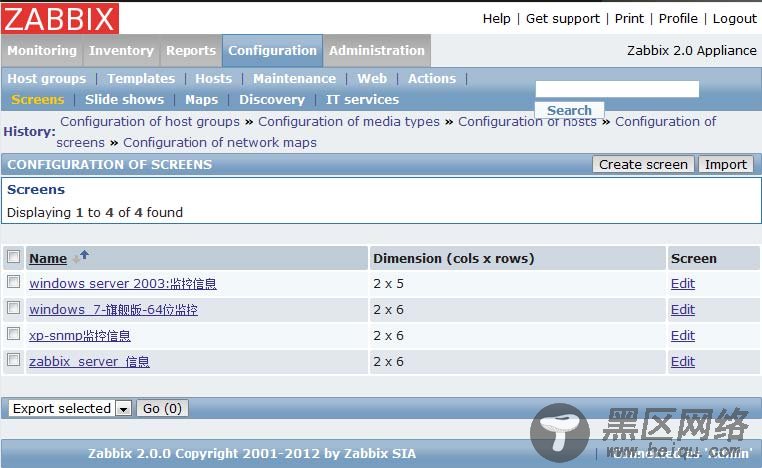Go to Slide shows submenu
Screen dimensions: 762x468
point(124,100)
